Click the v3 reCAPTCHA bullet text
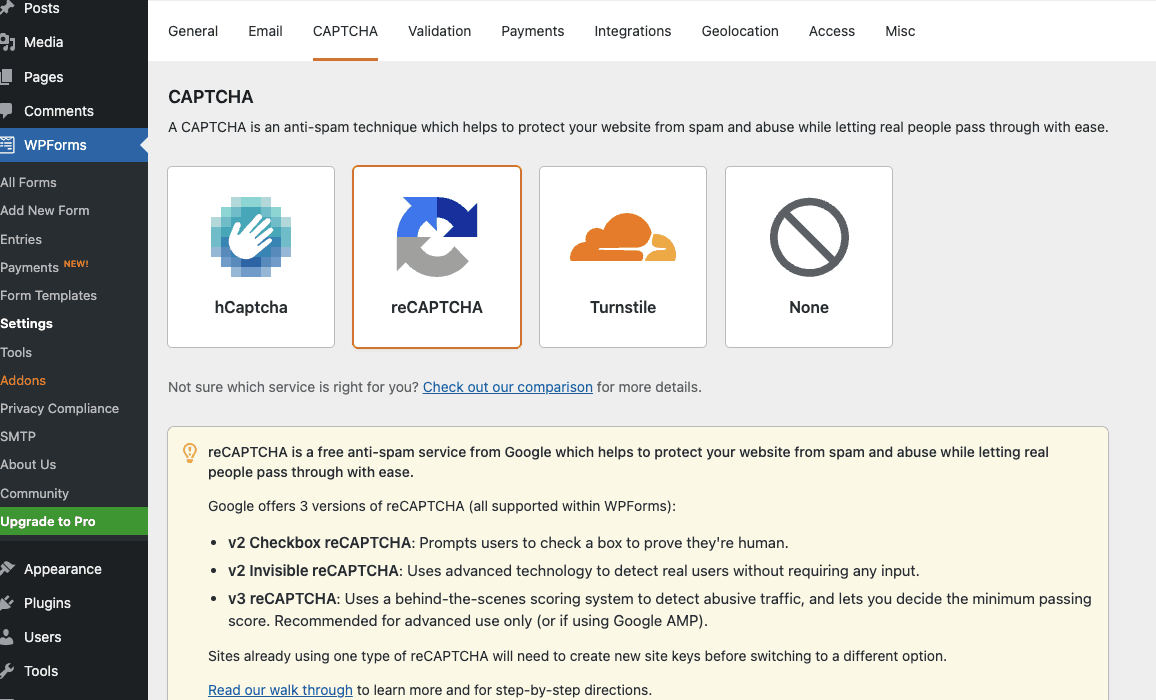Viewport: 1156px width, 700px height. (660, 609)
